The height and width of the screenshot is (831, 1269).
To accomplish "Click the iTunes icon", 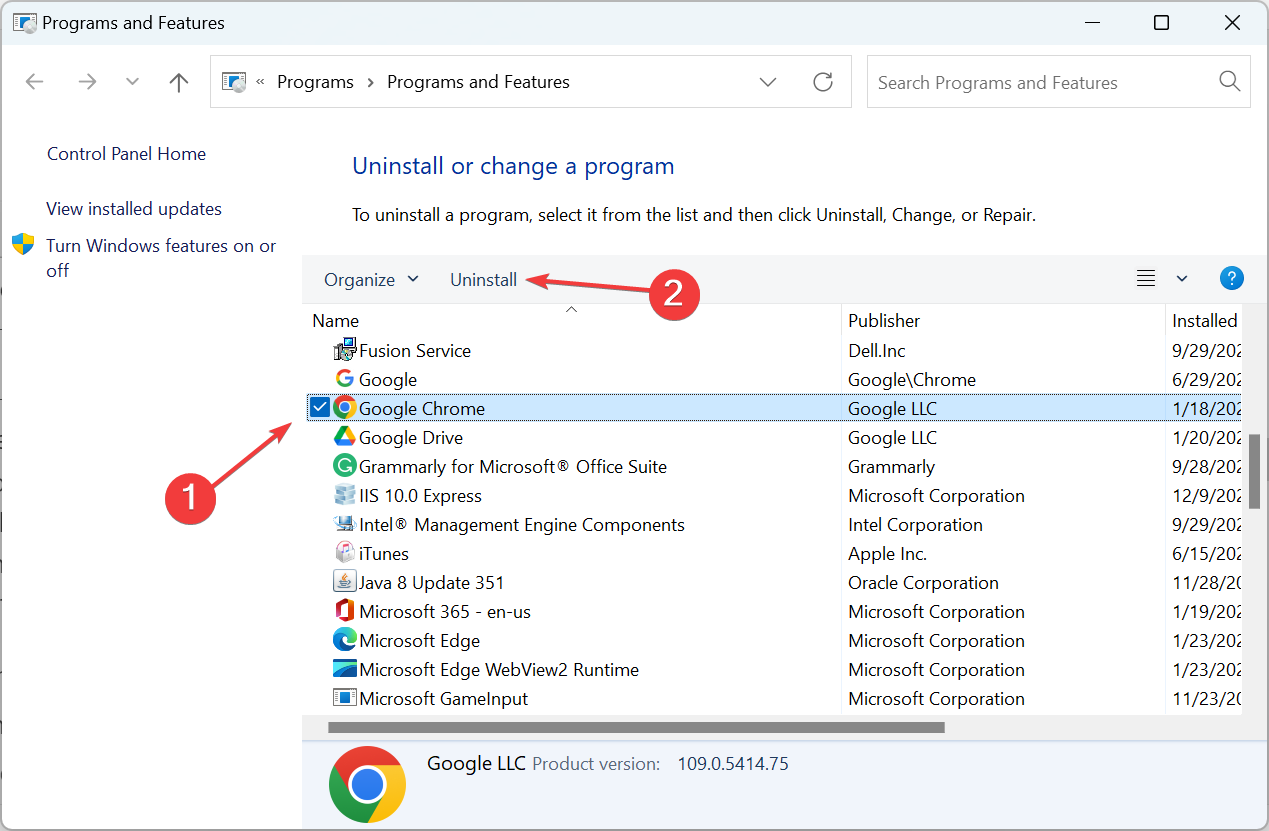I will point(344,553).
